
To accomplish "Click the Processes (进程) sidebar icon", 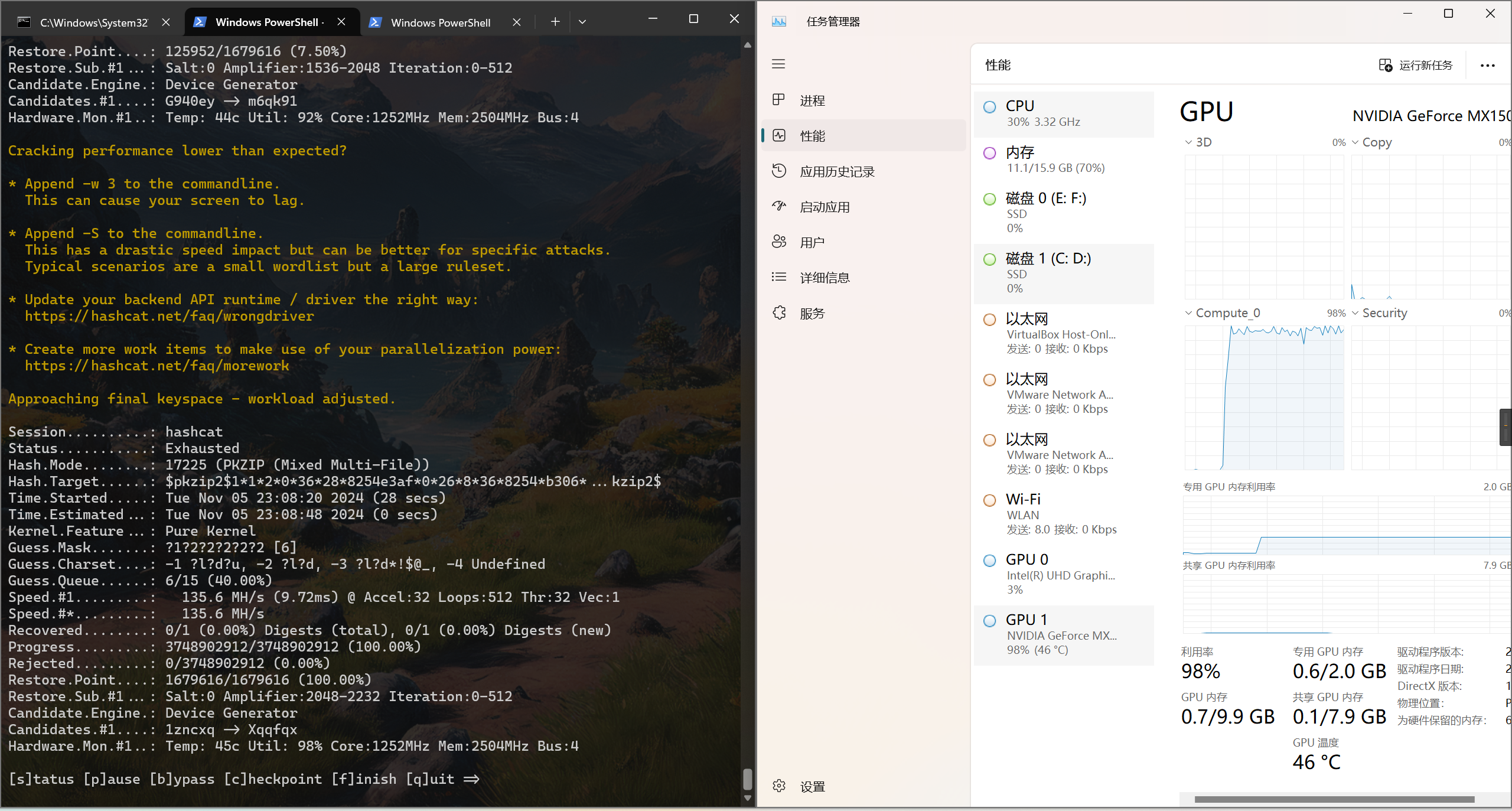I will click(778, 100).
